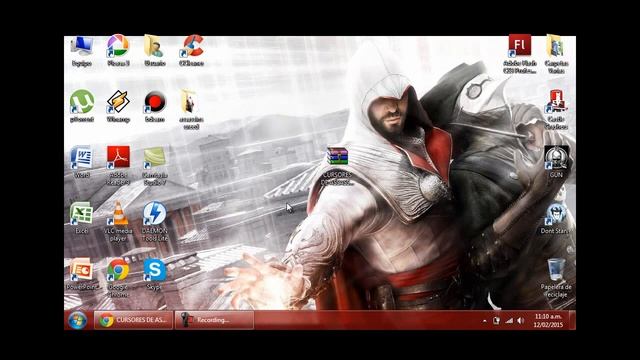Screen dimensions: 640x360
Task: Open the Excel shortcut
Action: point(82,218)
